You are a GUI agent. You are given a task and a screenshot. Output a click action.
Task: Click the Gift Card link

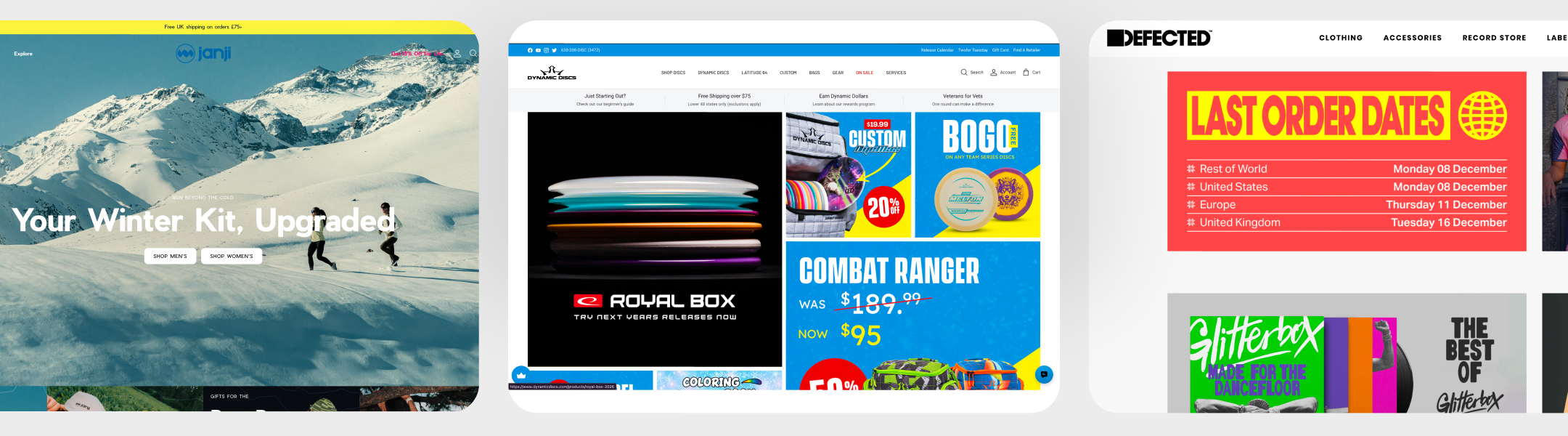1000,50
